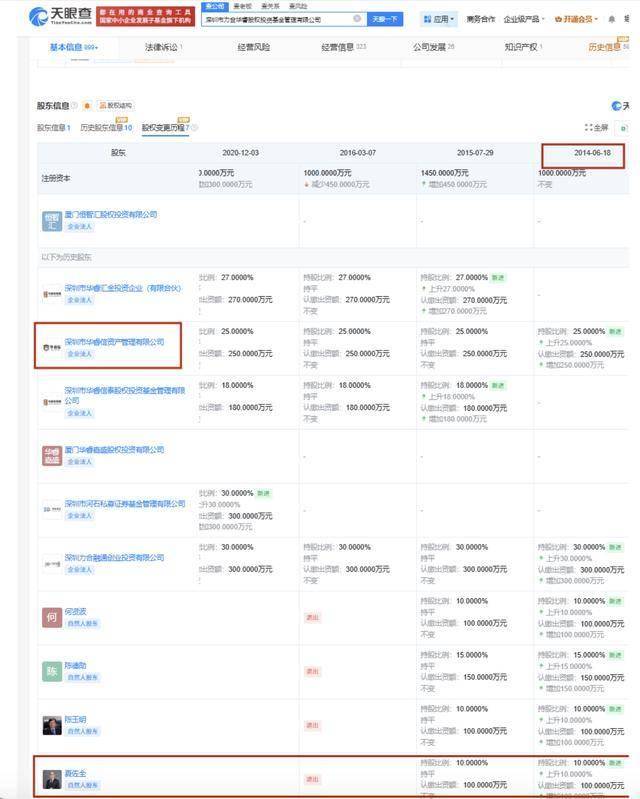Image resolution: width=640 pixels, height=799 pixels.
Task: Switch to the 经营风险 tab
Action: 254,47
